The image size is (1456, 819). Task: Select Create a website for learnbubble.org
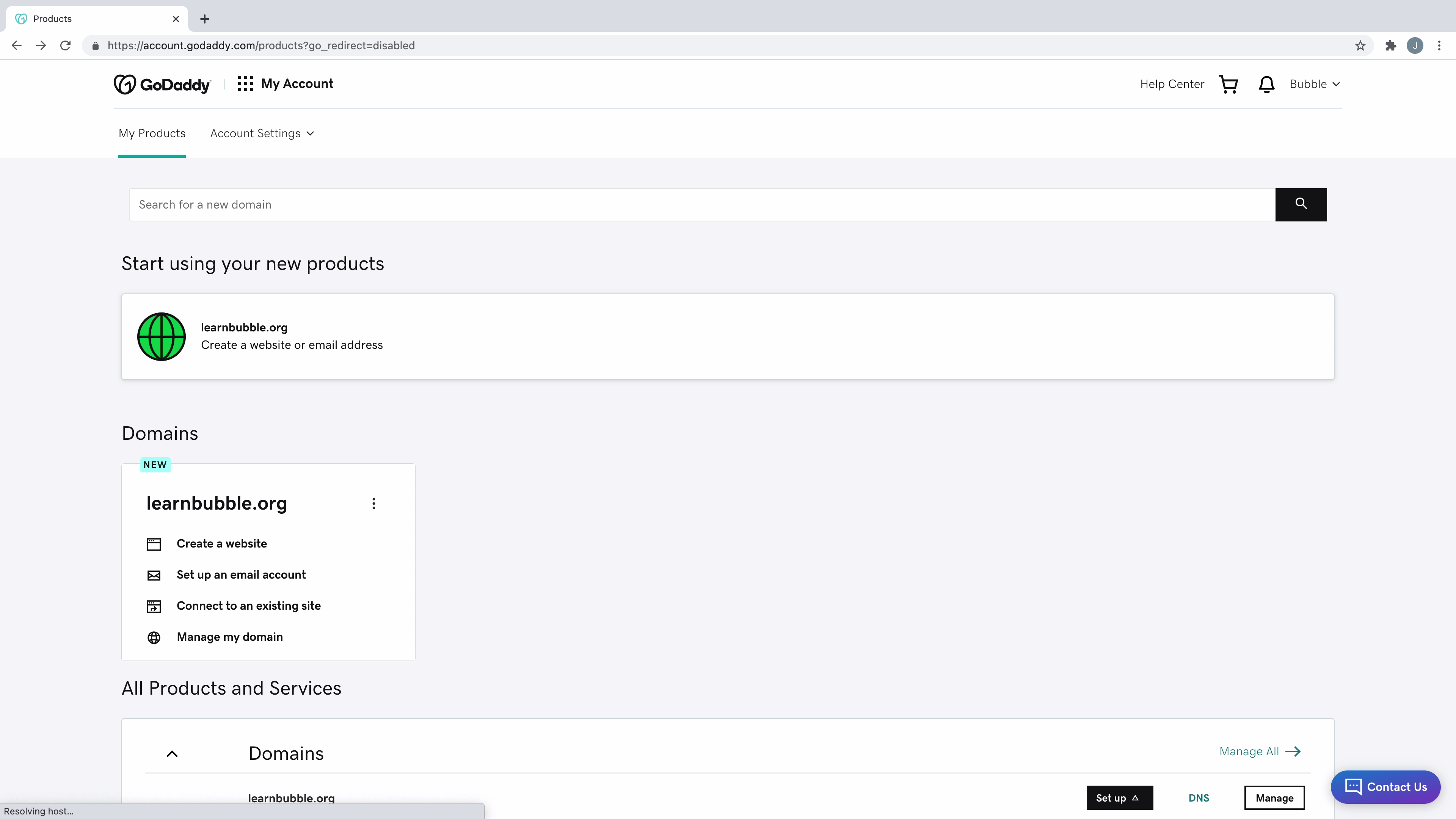(221, 543)
